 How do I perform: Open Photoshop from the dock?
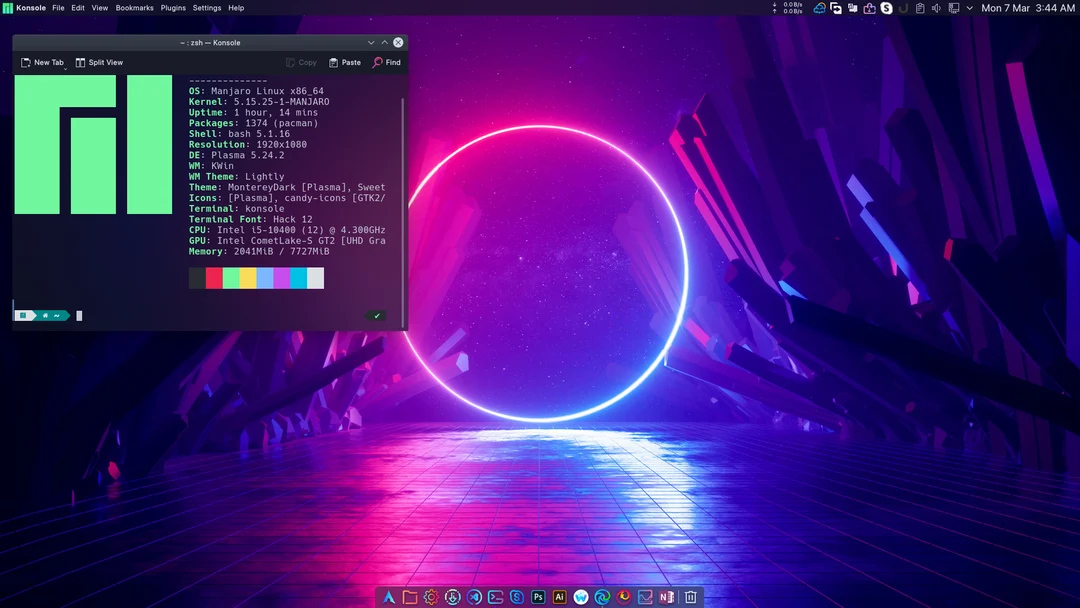click(x=538, y=596)
